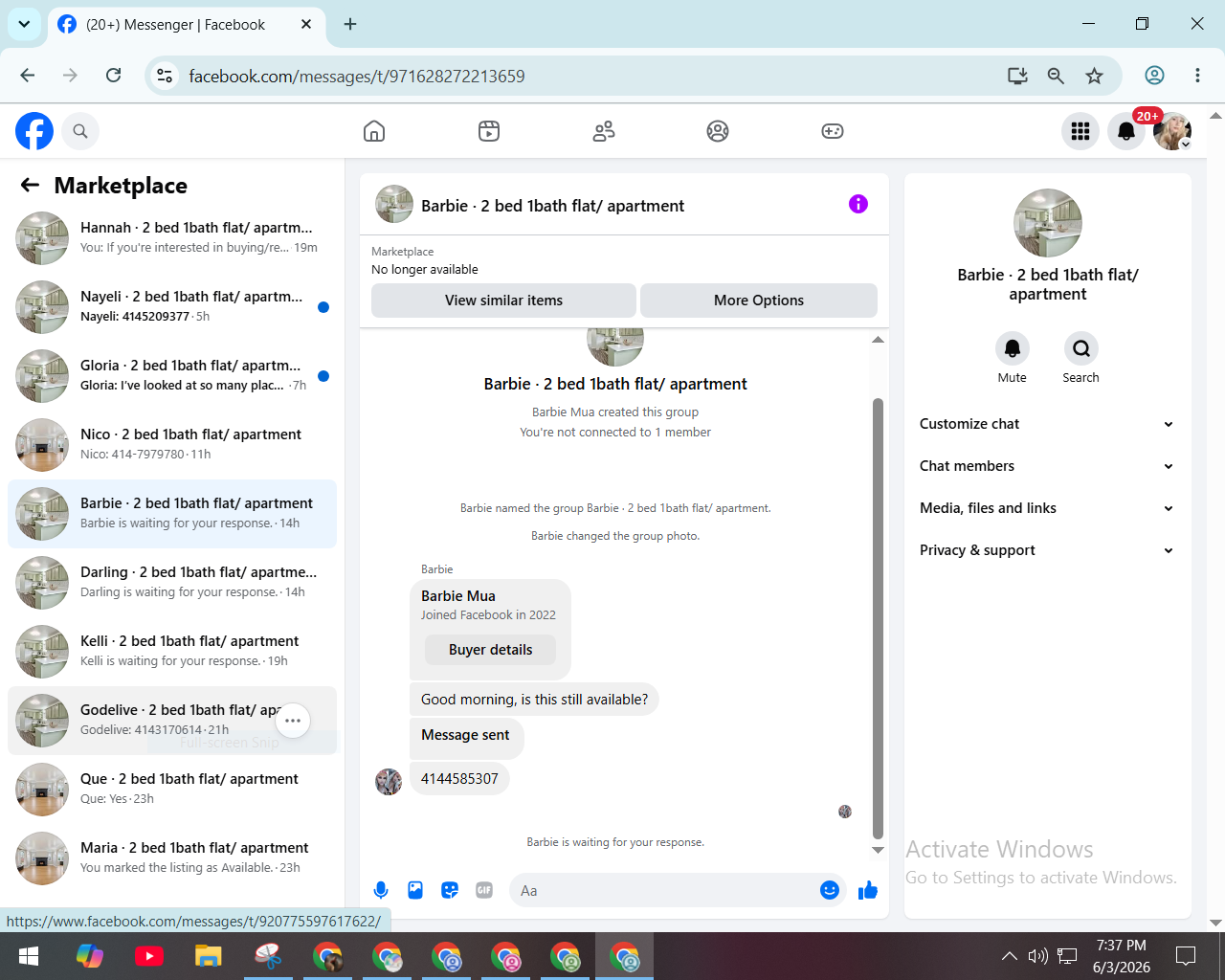
Task: Click More Options button
Action: click(x=759, y=301)
